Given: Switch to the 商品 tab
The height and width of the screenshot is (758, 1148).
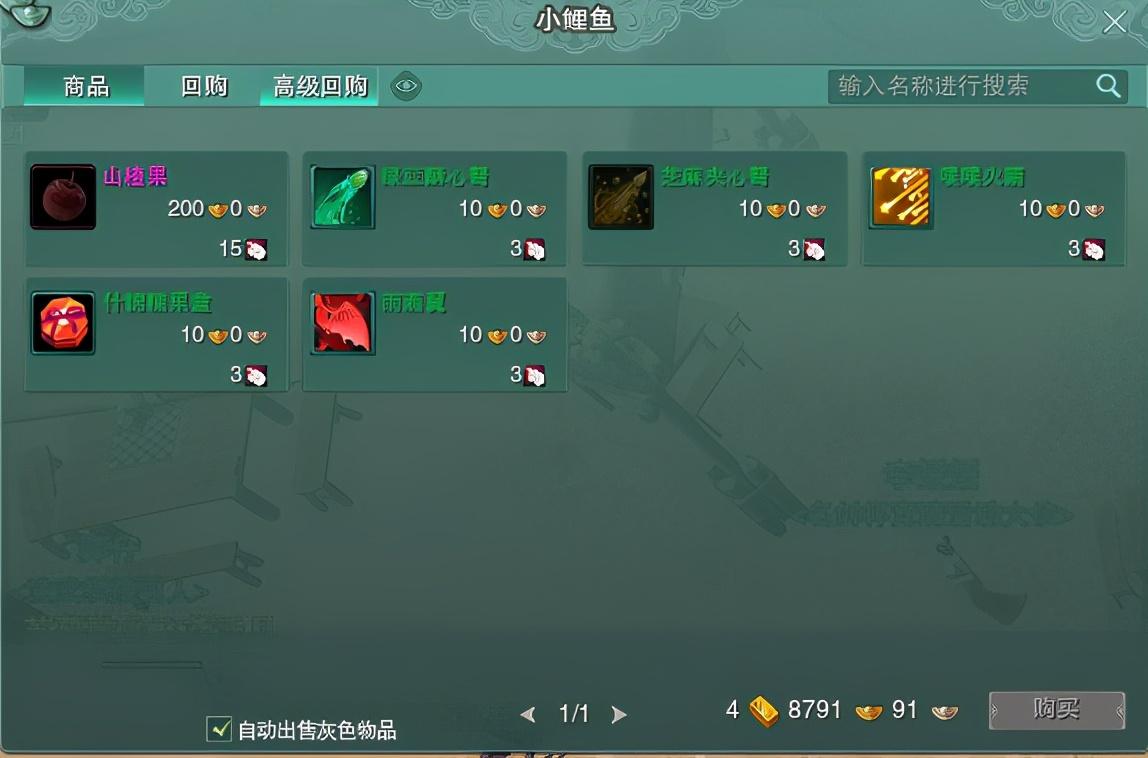Looking at the screenshot, I should click(x=84, y=86).
